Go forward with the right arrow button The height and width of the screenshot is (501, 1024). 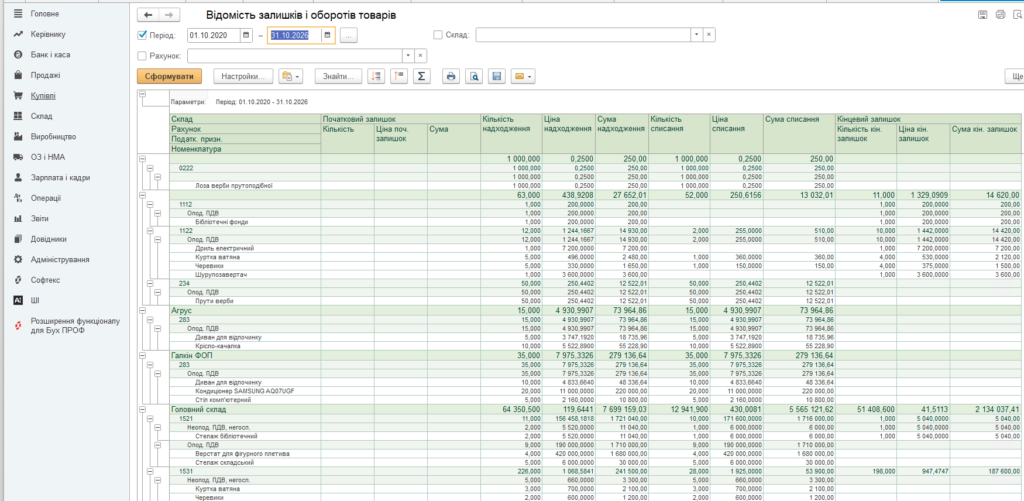click(168, 15)
